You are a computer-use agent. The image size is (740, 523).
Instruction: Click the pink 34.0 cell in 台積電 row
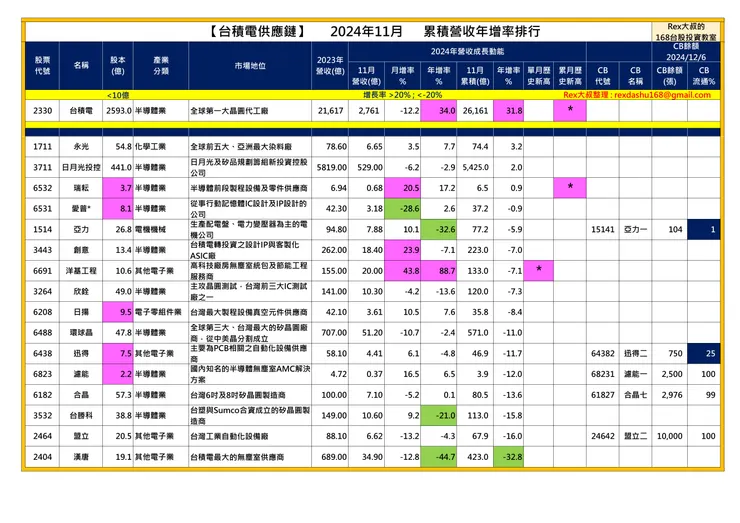tap(438, 110)
